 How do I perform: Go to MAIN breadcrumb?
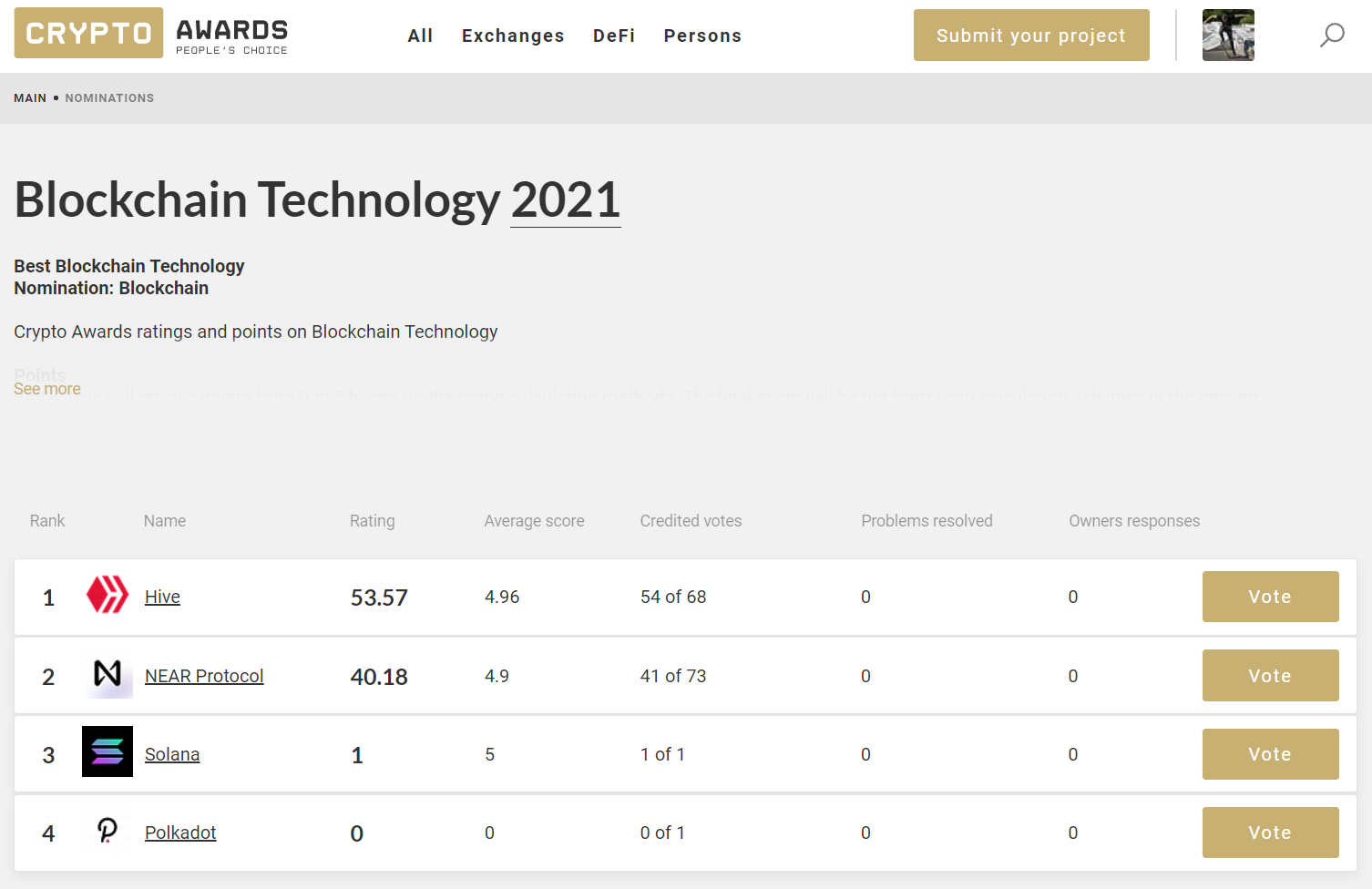click(x=30, y=98)
